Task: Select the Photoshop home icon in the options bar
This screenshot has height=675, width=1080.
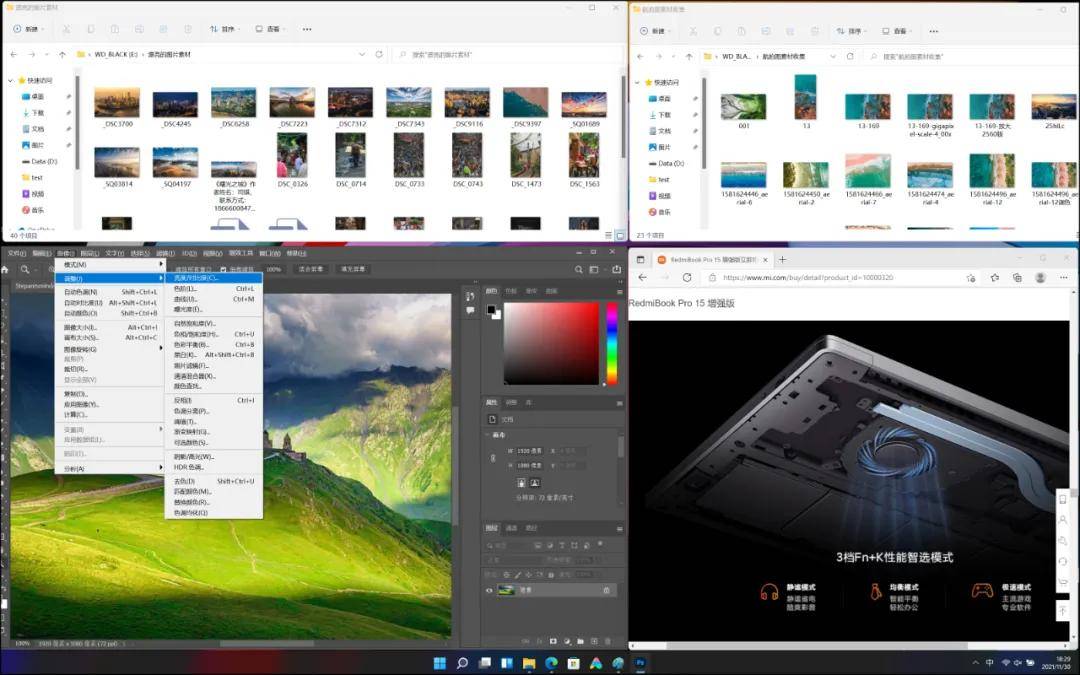Action: [6, 269]
